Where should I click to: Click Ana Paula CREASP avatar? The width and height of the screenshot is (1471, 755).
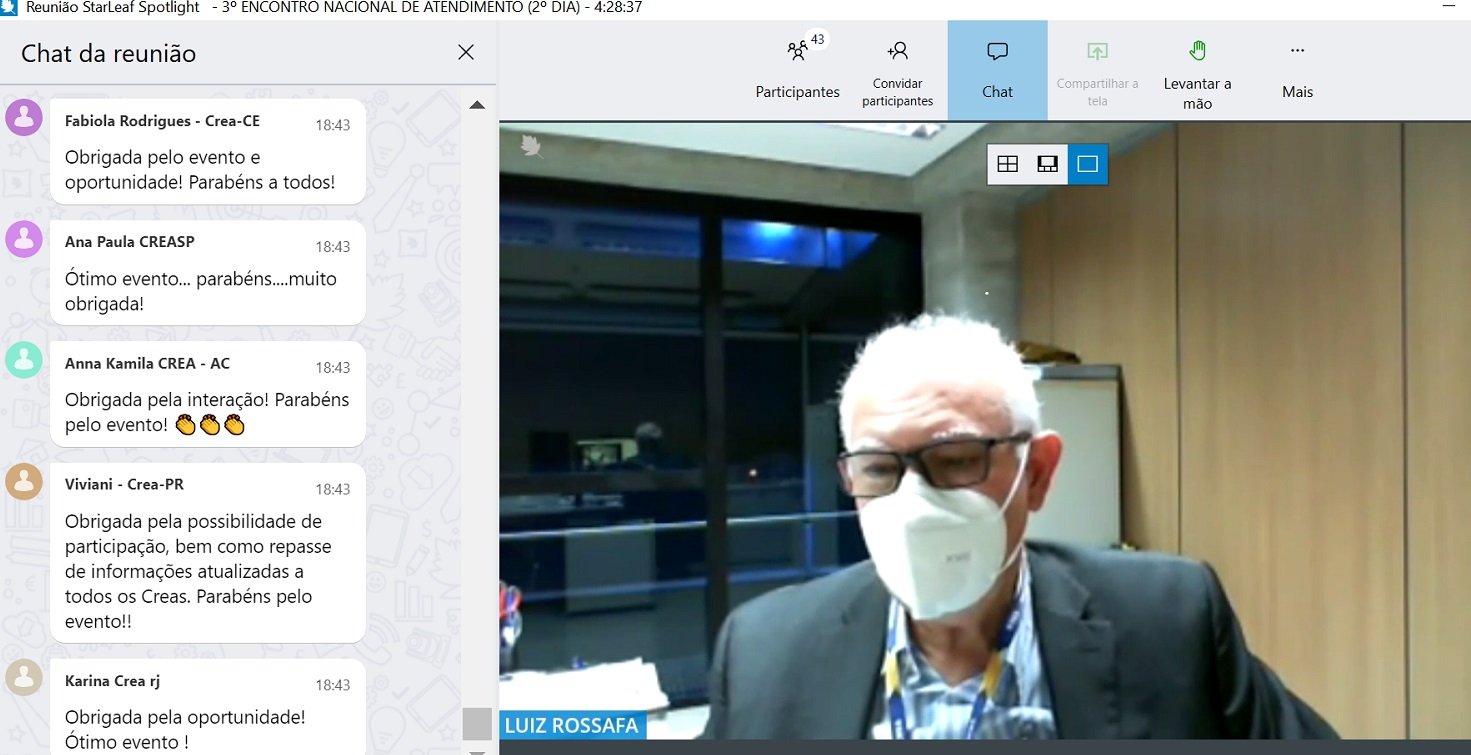click(x=24, y=239)
